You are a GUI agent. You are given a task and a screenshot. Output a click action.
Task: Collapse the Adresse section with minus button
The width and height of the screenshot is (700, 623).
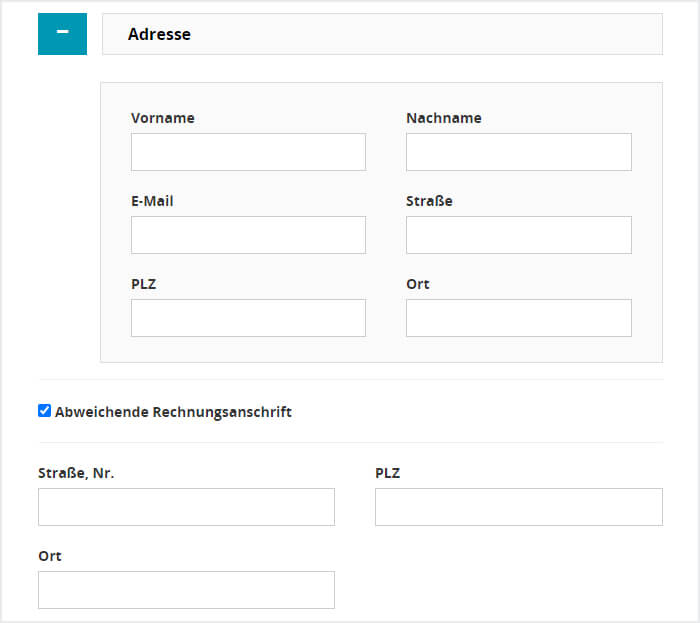pyautogui.click(x=62, y=34)
